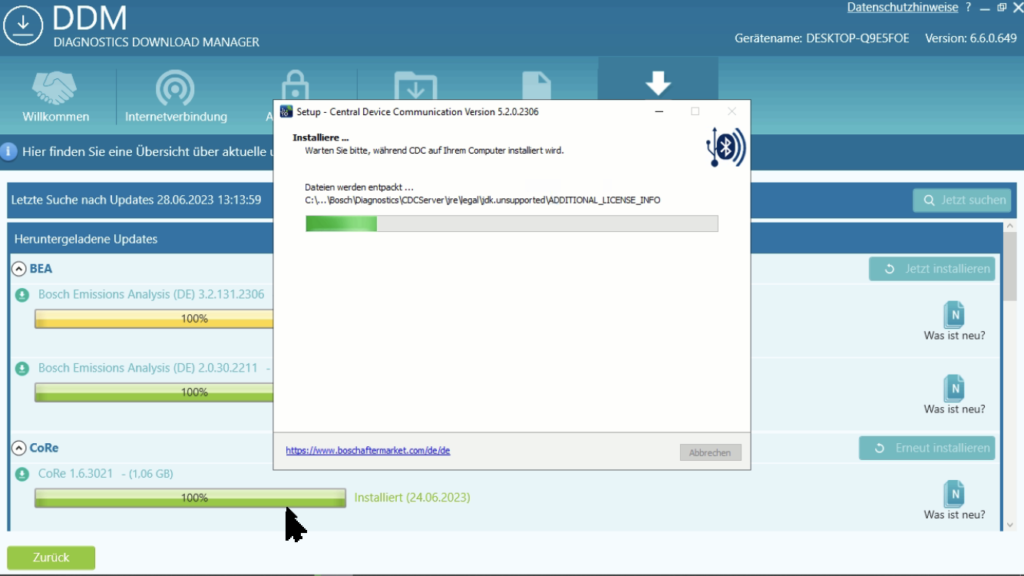Click the Jetzt suchen button
The width and height of the screenshot is (1024, 576).
pyautogui.click(x=961, y=200)
